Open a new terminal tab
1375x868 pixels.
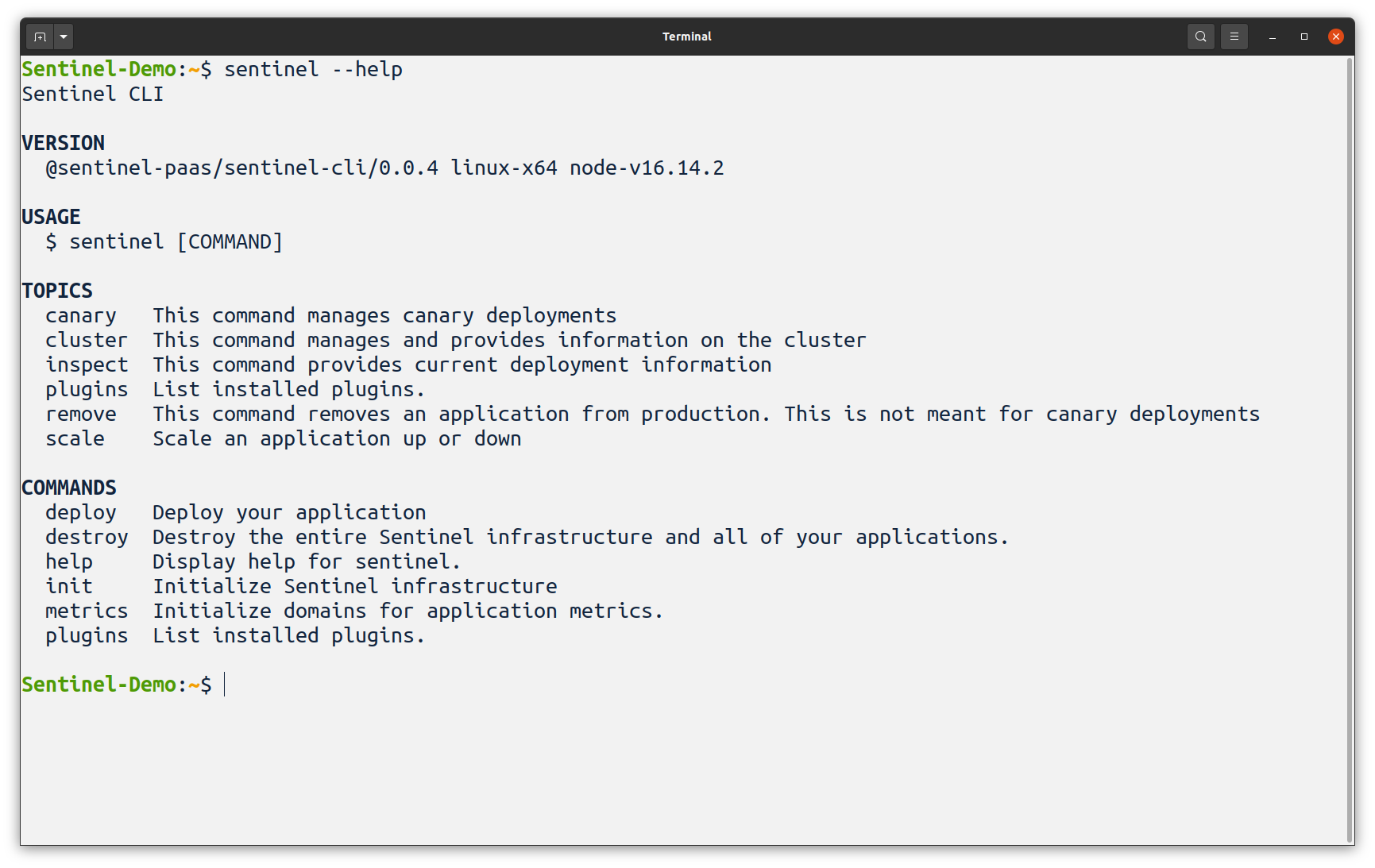[40, 37]
